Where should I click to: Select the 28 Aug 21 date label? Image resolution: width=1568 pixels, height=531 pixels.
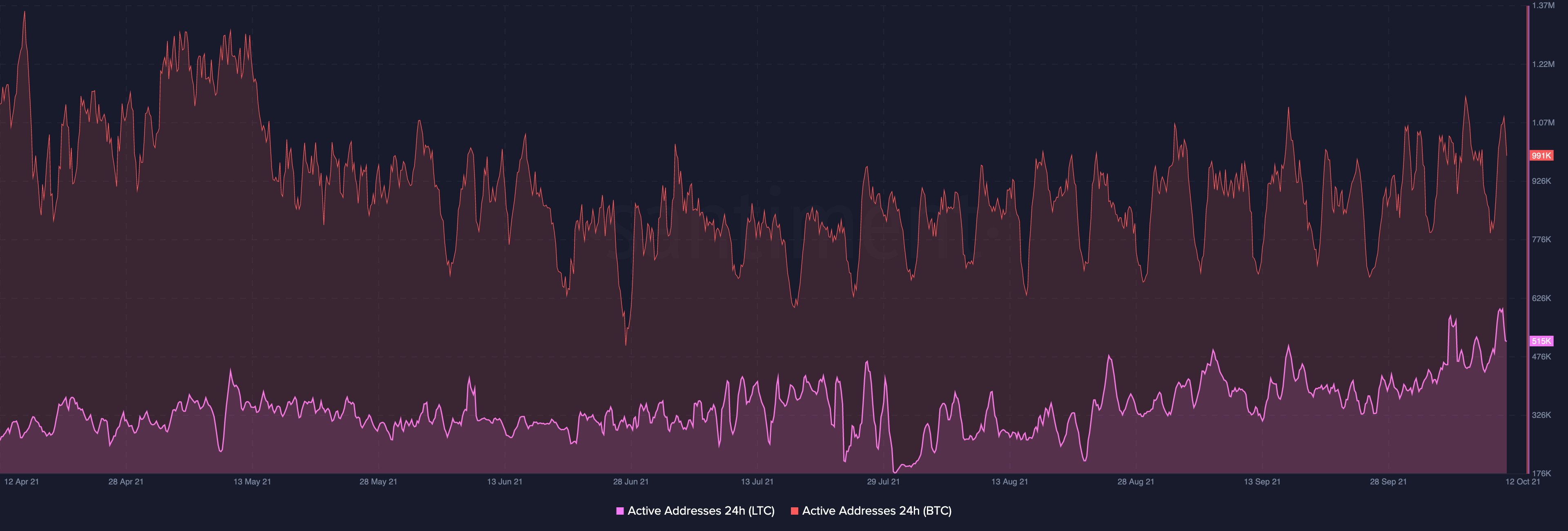tap(1135, 482)
